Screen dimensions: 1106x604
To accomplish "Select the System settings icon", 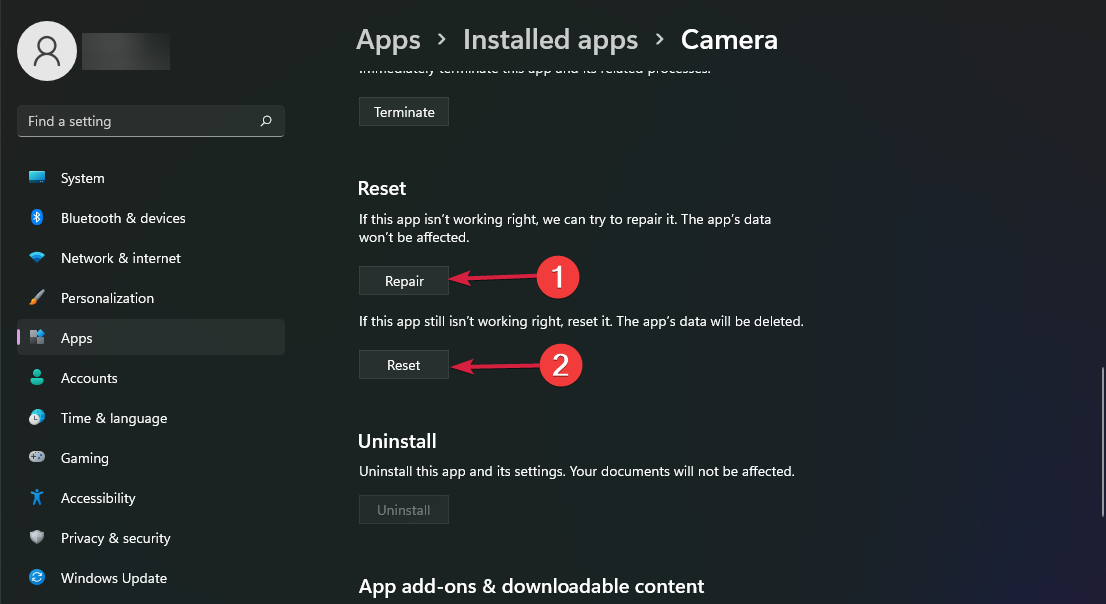I will pyautogui.click(x=37, y=178).
